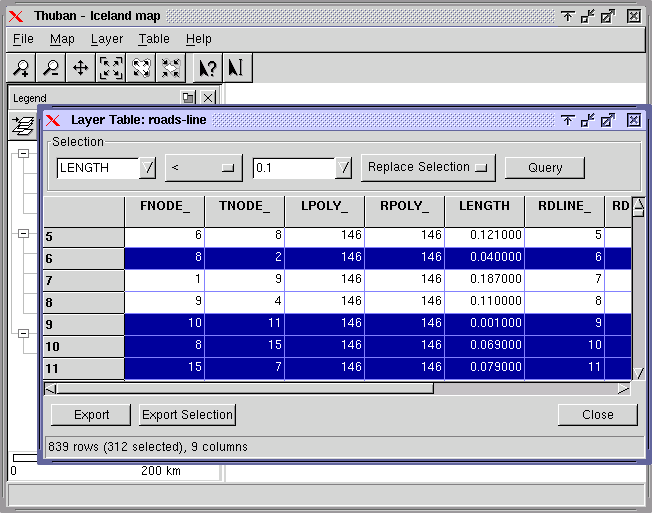652x513 pixels.
Task: Open the comparison operator dropdown
Action: click(x=204, y=168)
